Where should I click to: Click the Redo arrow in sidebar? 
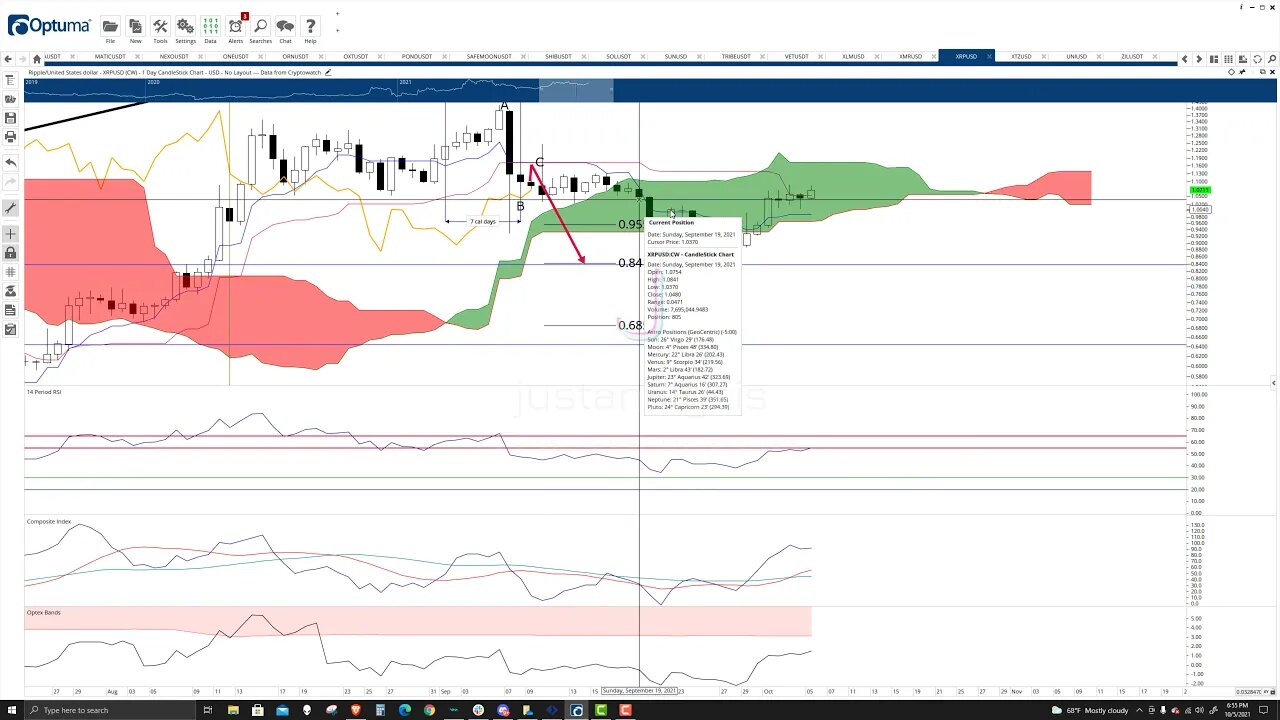pyautogui.click(x=10, y=183)
